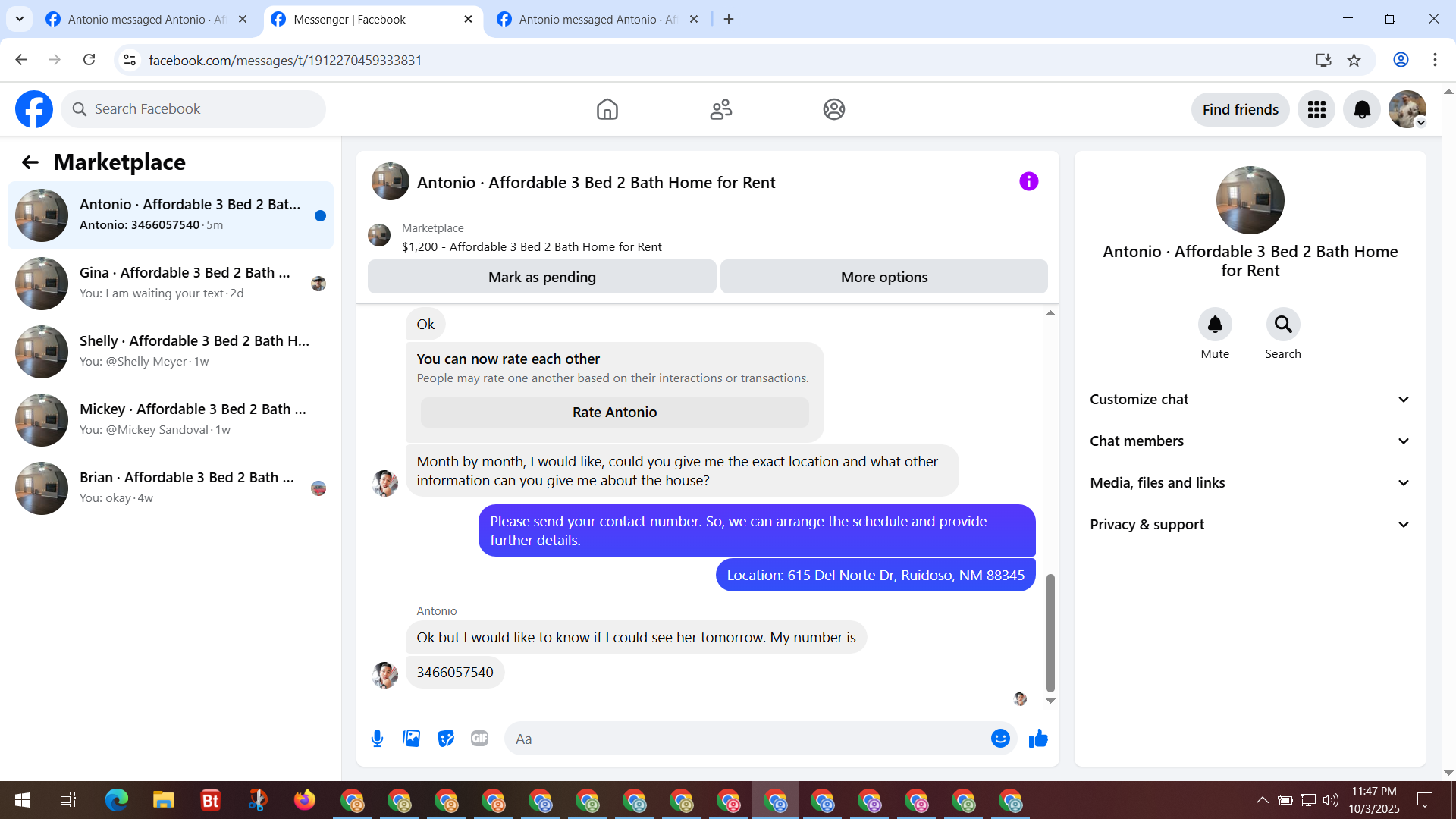Expand the Chat members section
1456x819 pixels.
coord(1250,441)
